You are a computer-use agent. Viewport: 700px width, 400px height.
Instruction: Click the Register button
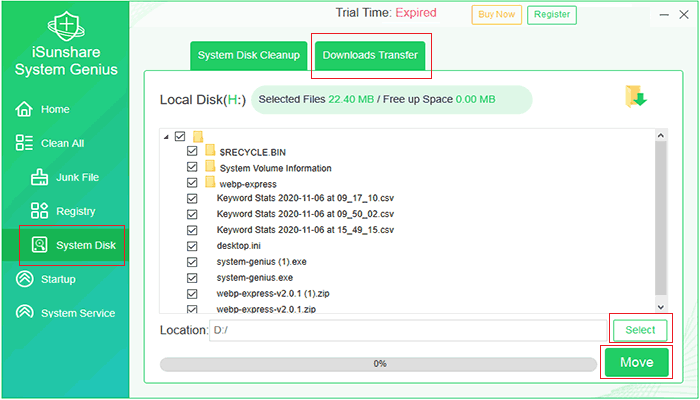(x=552, y=15)
